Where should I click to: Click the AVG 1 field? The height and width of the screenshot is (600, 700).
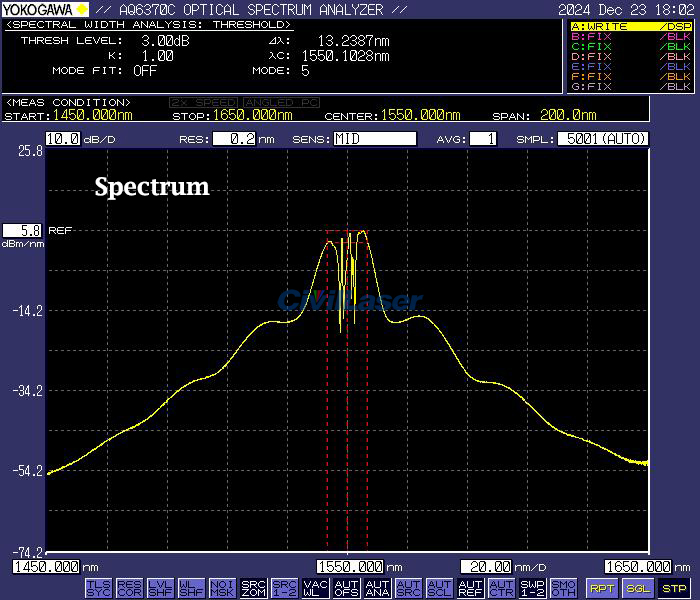tap(483, 139)
